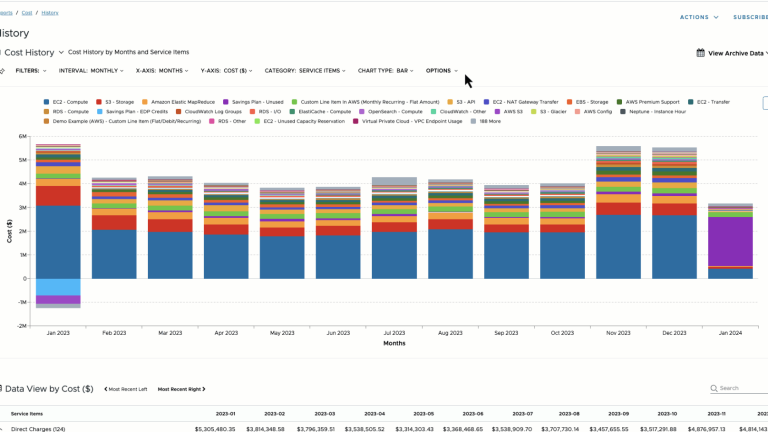Click the Savings Plan - EDP Credits color swatch
768x432 pixels.
(x=100, y=112)
